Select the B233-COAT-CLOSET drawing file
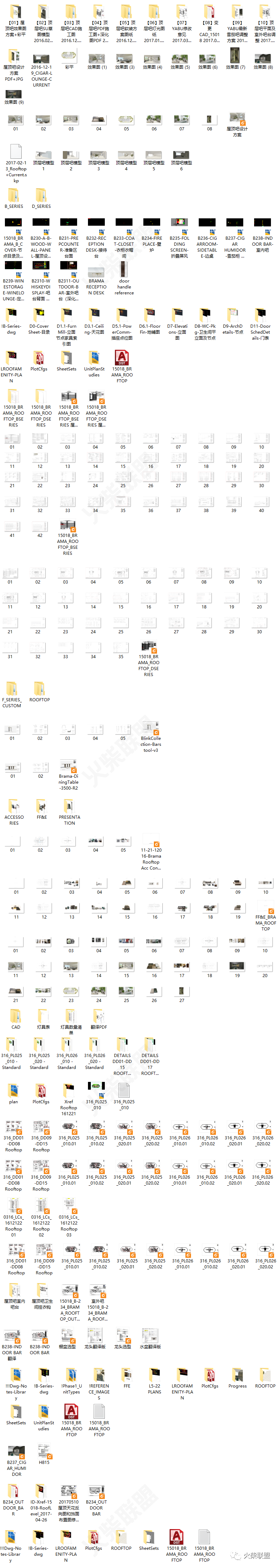279x1568 pixels. pos(124,239)
